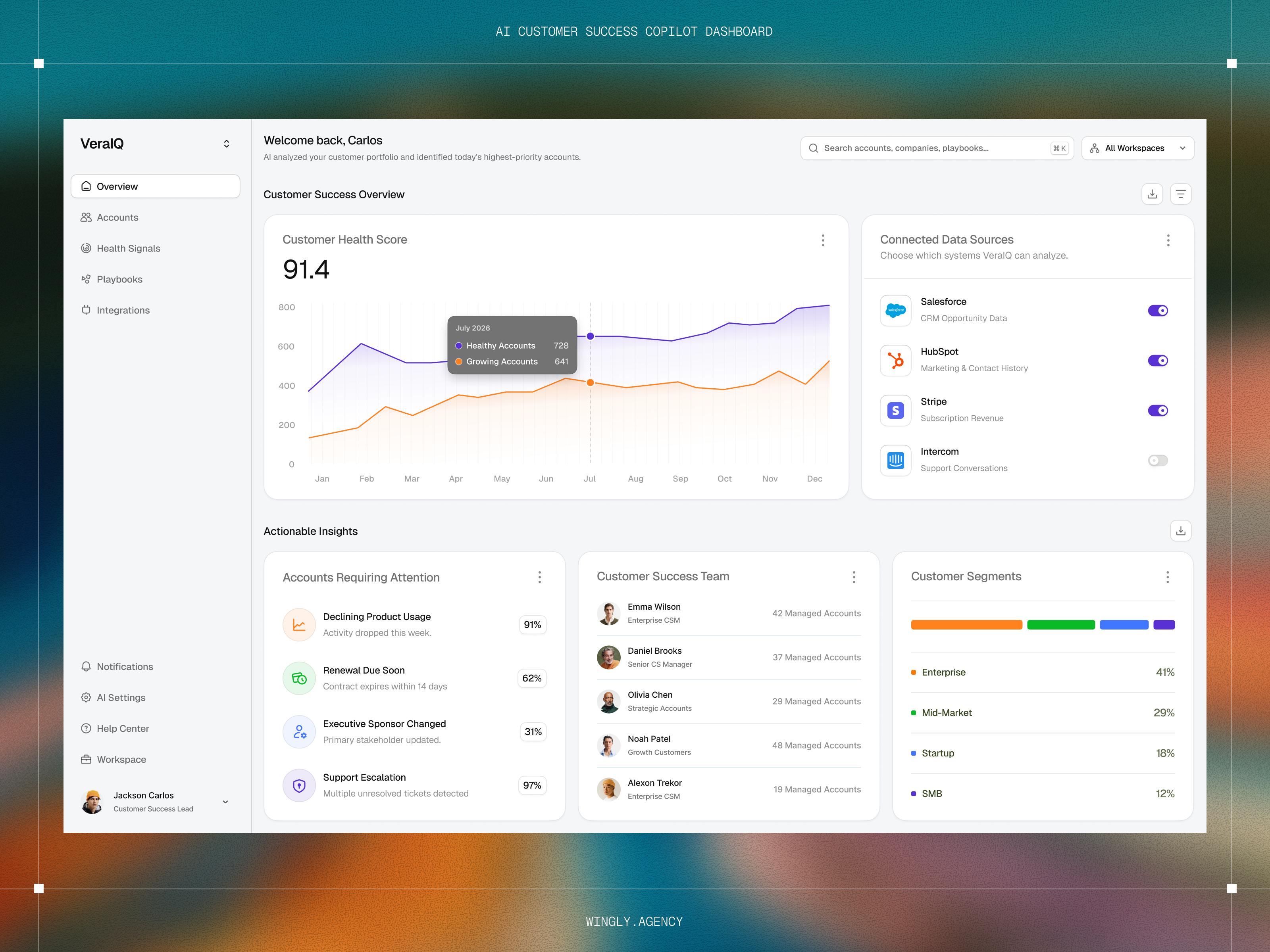Screen dimensions: 1270x952
Task: Open Accounts Requiring Attention options menu
Action: [540, 577]
